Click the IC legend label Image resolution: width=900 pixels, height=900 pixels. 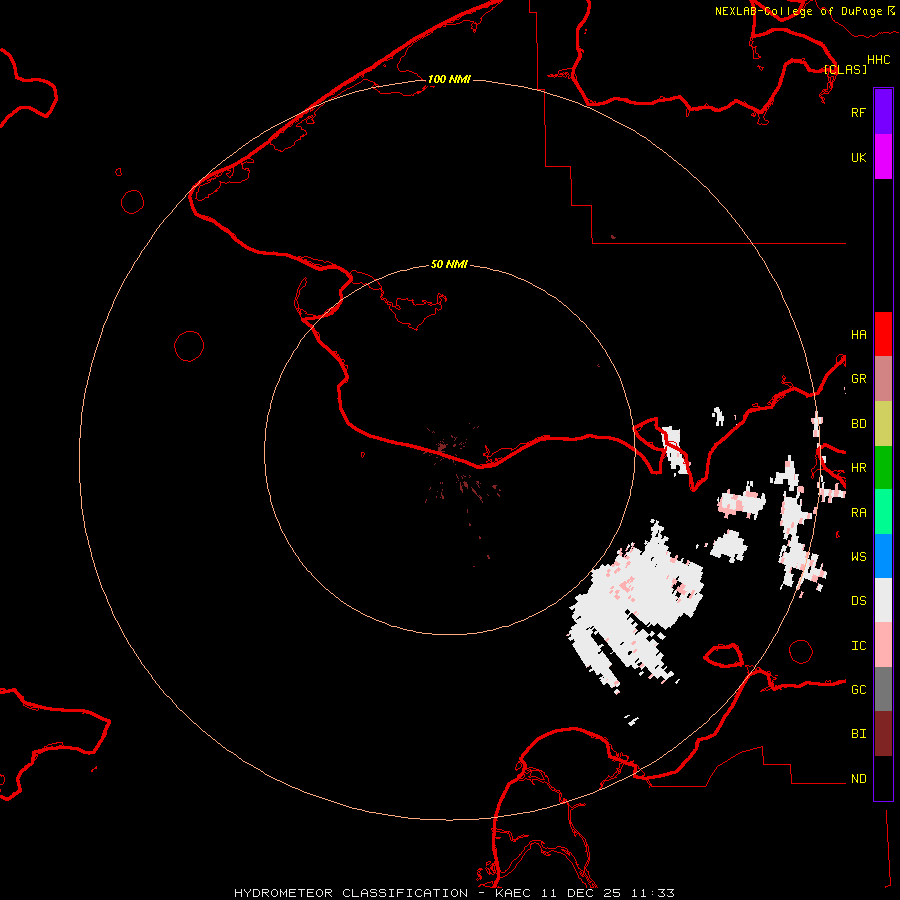pos(858,646)
